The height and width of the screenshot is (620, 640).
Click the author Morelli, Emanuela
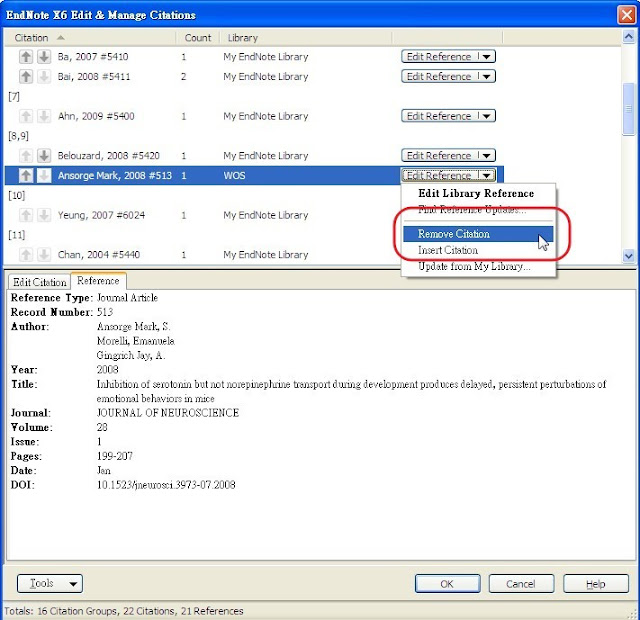pyautogui.click(x=136, y=341)
